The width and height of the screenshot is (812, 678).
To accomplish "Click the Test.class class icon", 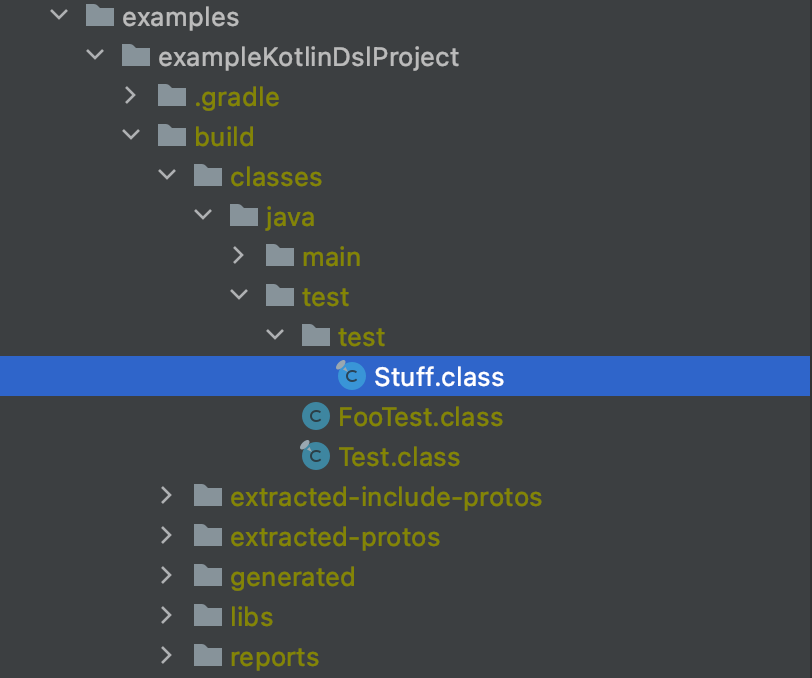I will [314, 456].
